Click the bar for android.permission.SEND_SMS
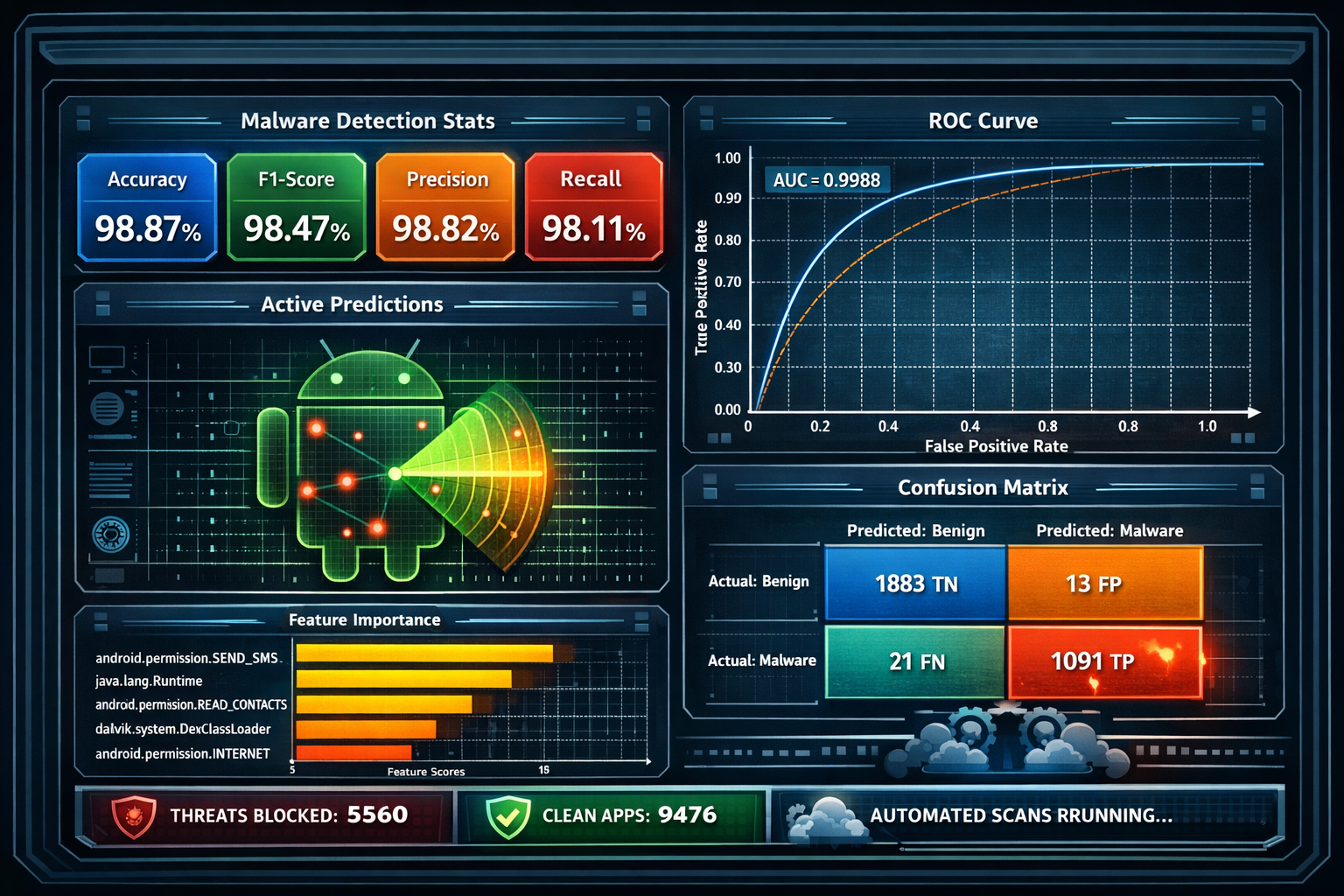This screenshot has width=1344, height=896. (425, 654)
